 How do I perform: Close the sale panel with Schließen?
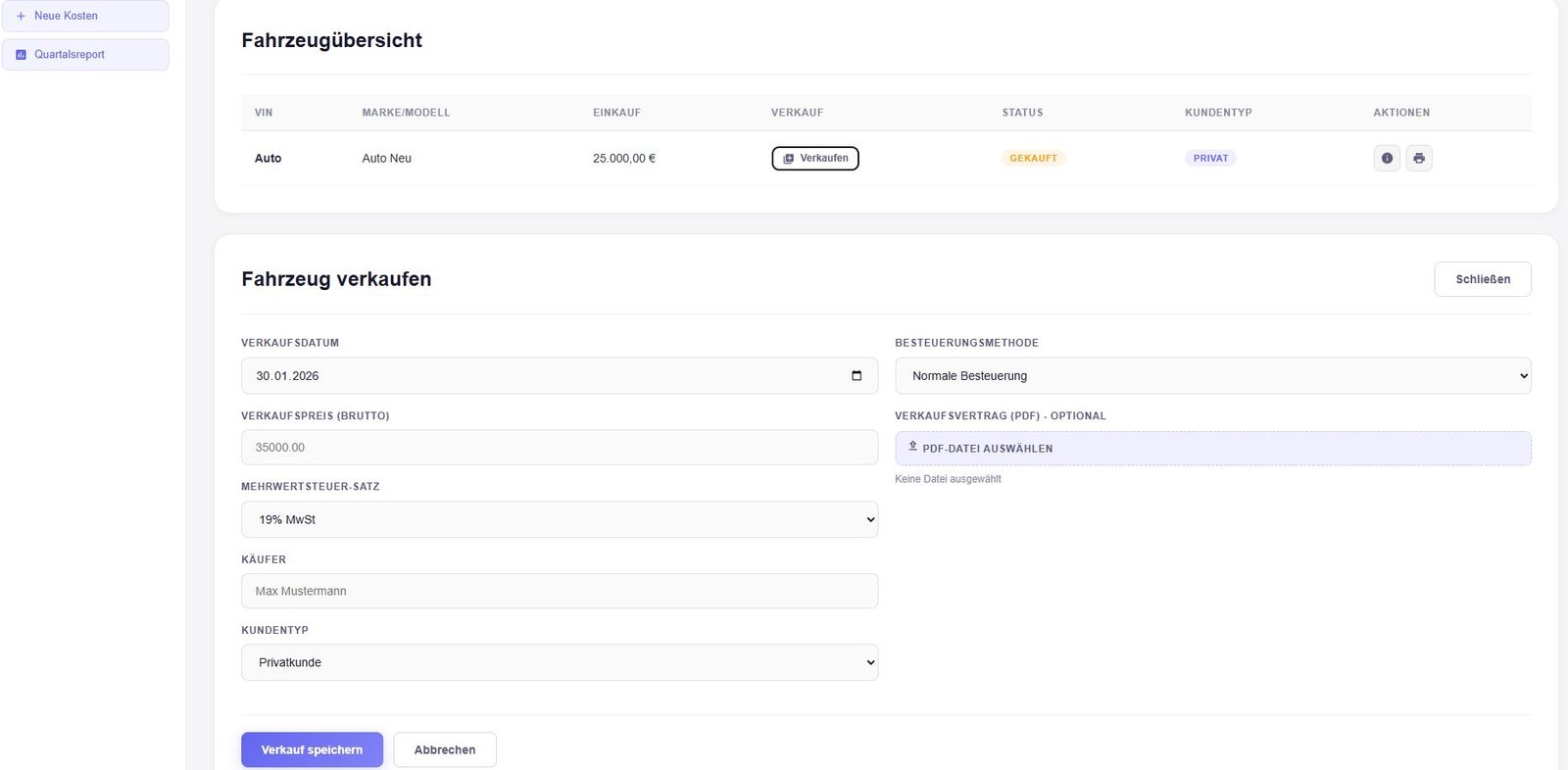tap(1482, 279)
